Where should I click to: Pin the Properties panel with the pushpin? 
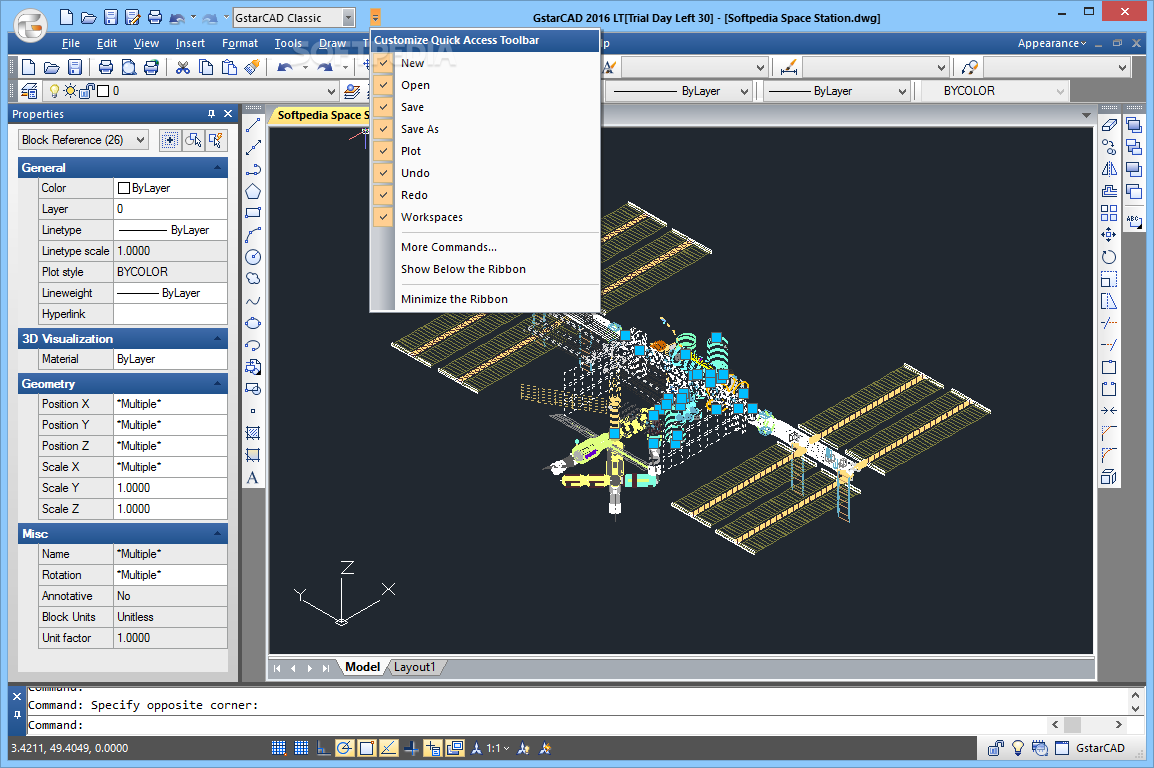tap(211, 114)
